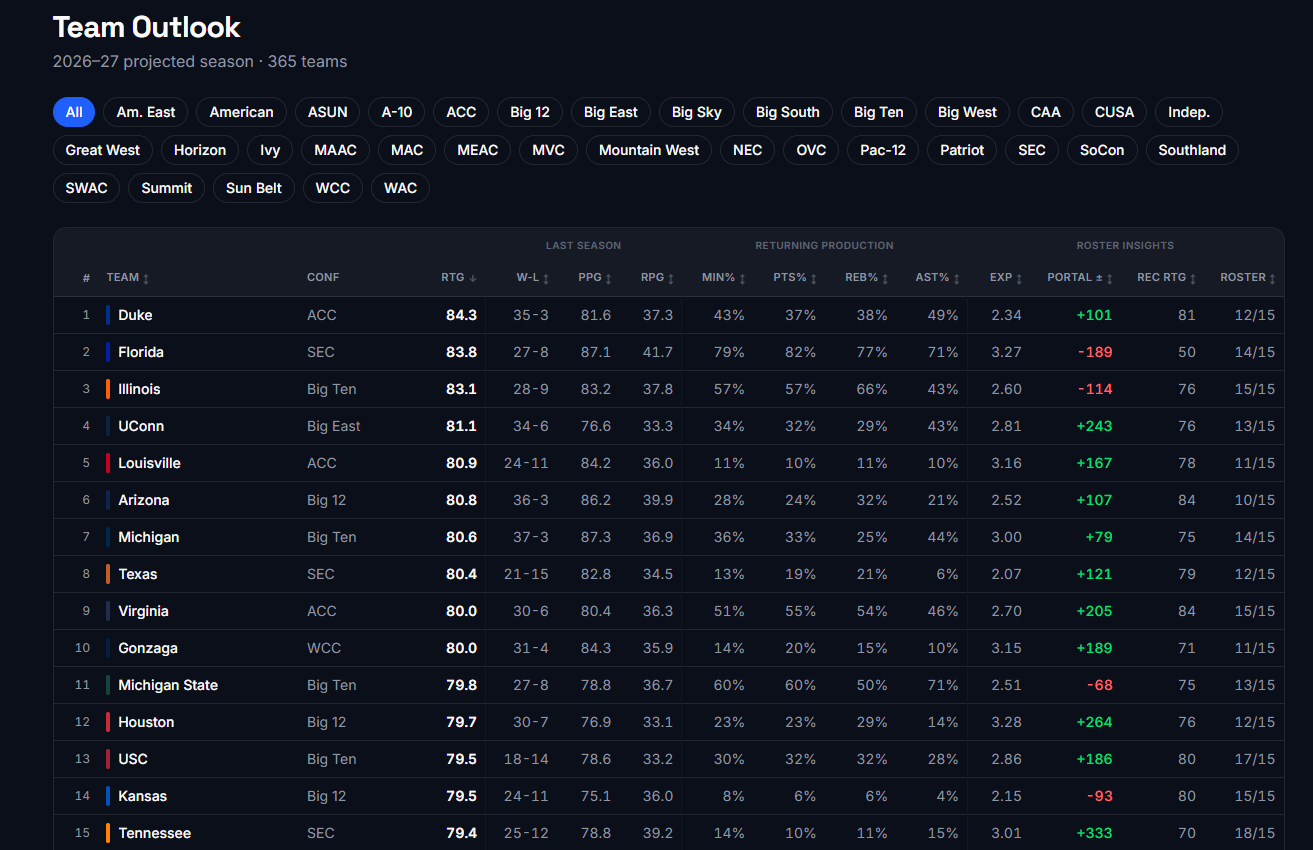Click Kansas's 75.1 PPG value

tap(596, 796)
